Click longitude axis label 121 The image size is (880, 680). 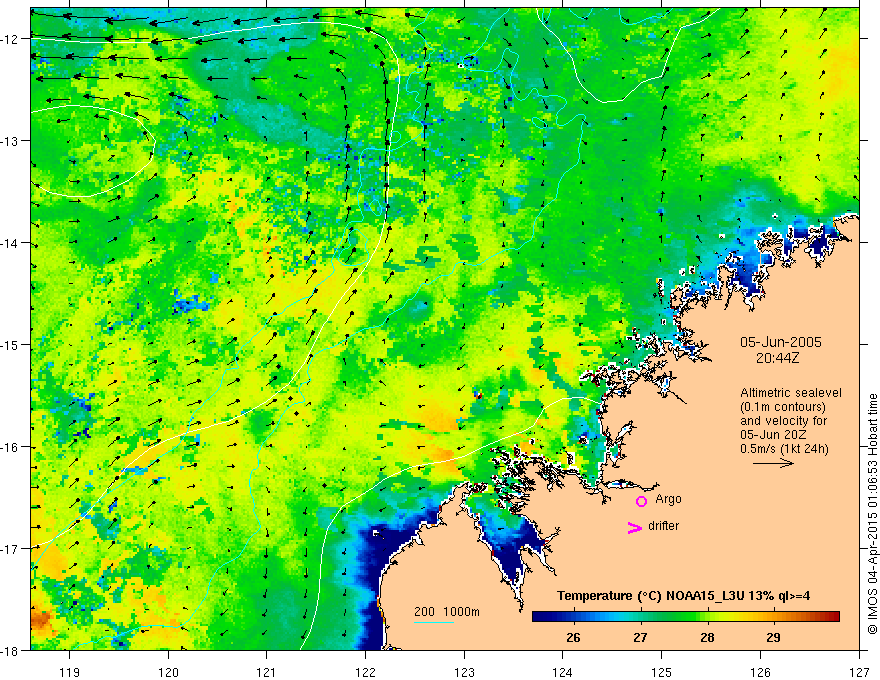pos(267,672)
